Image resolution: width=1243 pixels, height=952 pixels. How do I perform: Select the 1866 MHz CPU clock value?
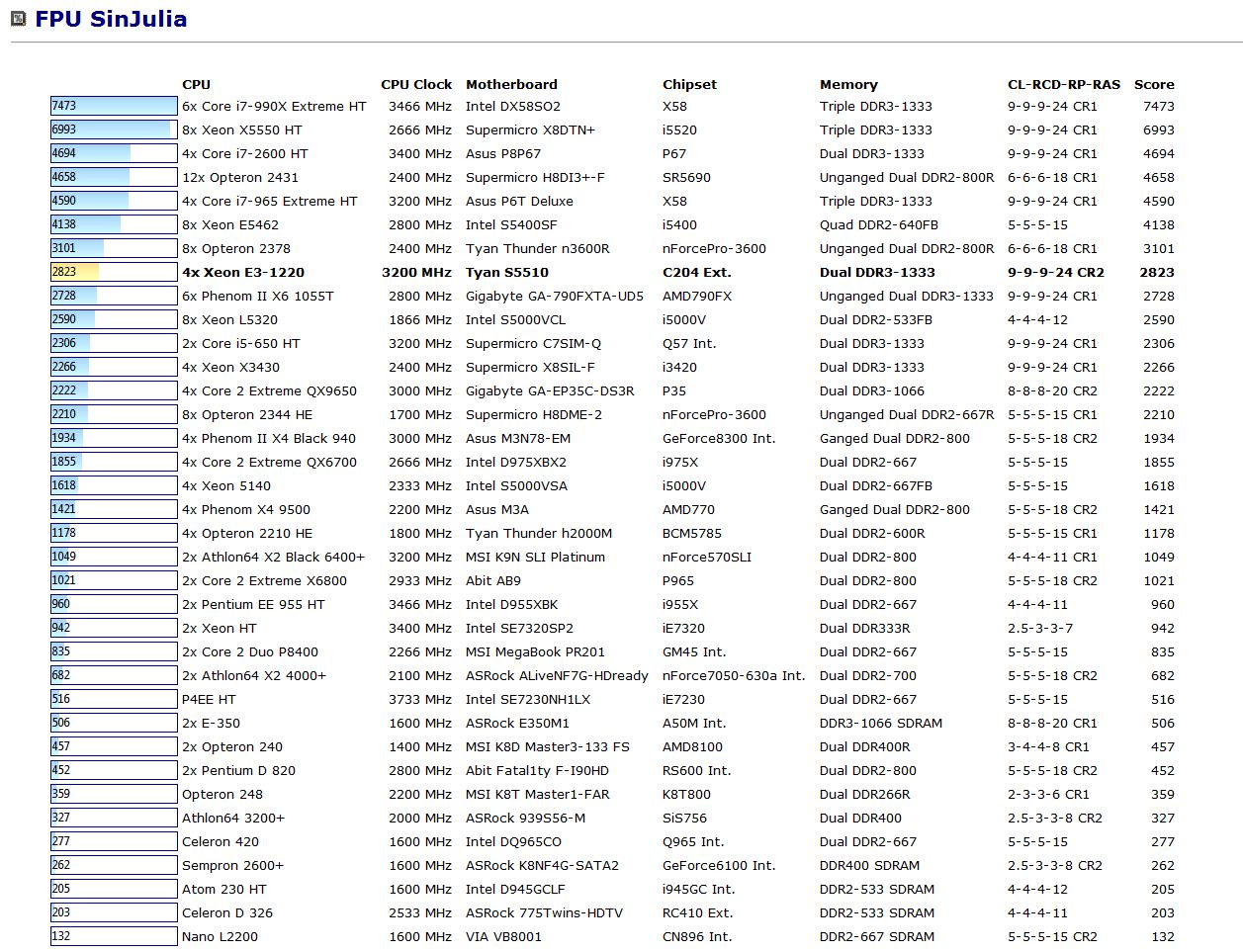coord(420,319)
